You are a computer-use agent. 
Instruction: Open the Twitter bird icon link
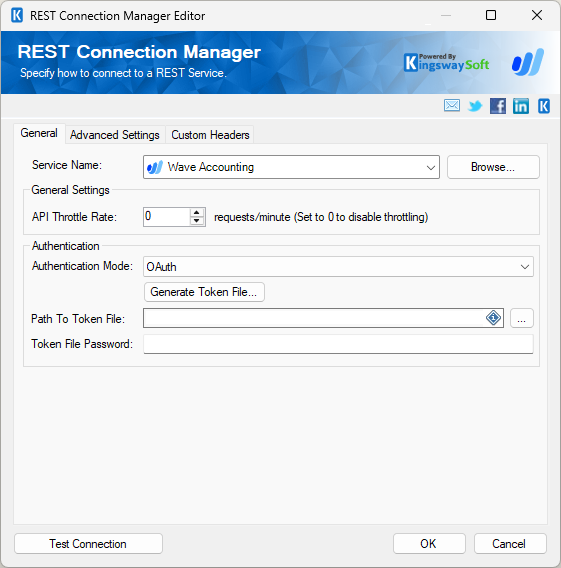coord(475,106)
